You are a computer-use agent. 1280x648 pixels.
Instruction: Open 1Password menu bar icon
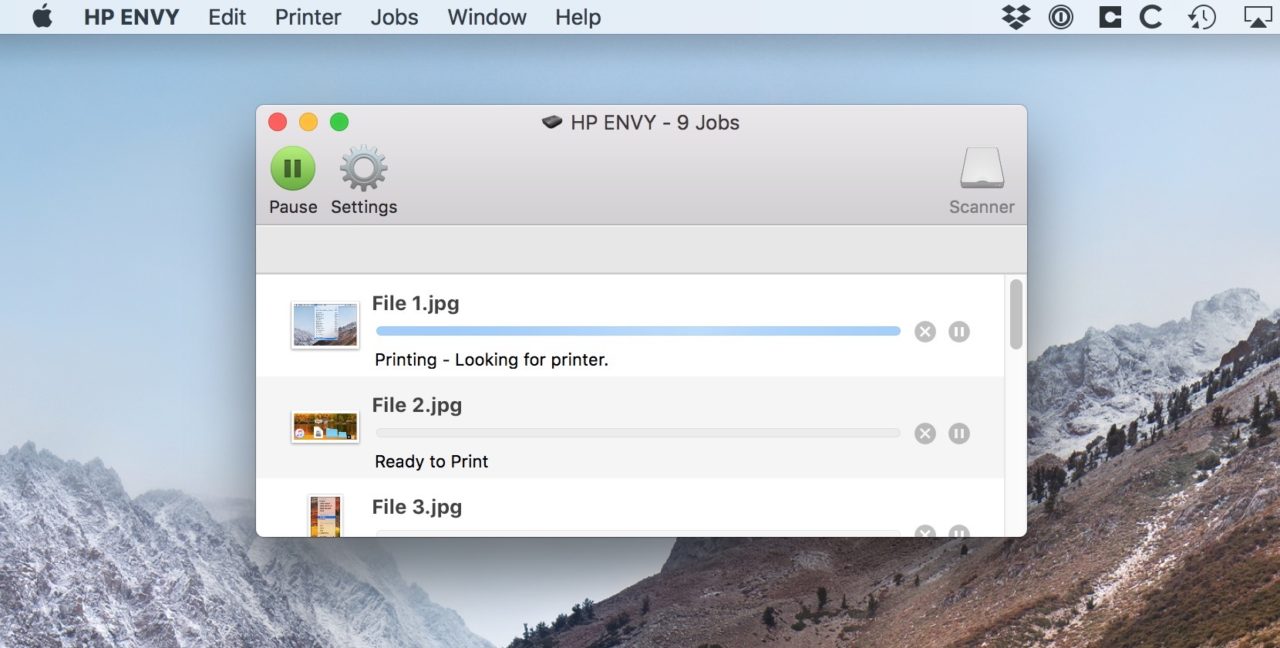tap(1061, 17)
